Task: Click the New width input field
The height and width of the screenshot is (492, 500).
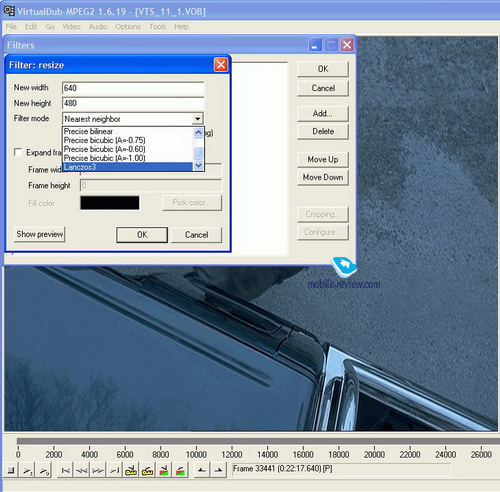Action: (133, 88)
